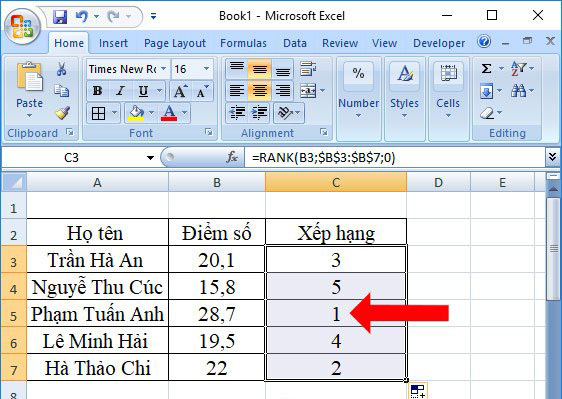562x399 pixels.
Task: Select the column B header
Action: click(217, 182)
